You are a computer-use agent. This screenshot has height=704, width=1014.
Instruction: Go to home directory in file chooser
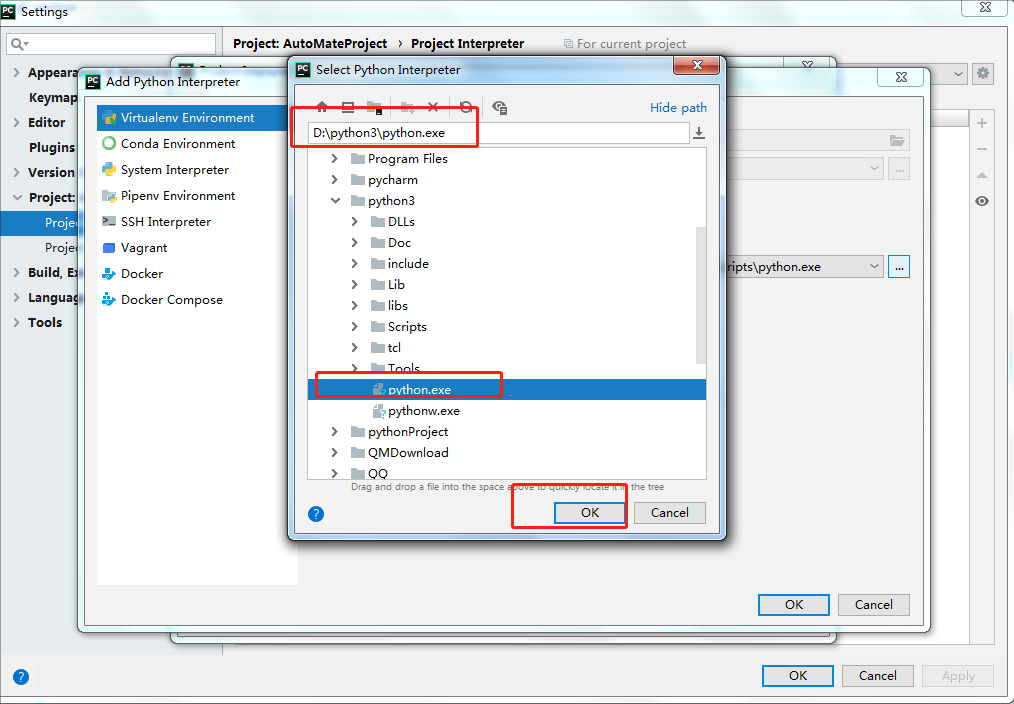[x=322, y=107]
